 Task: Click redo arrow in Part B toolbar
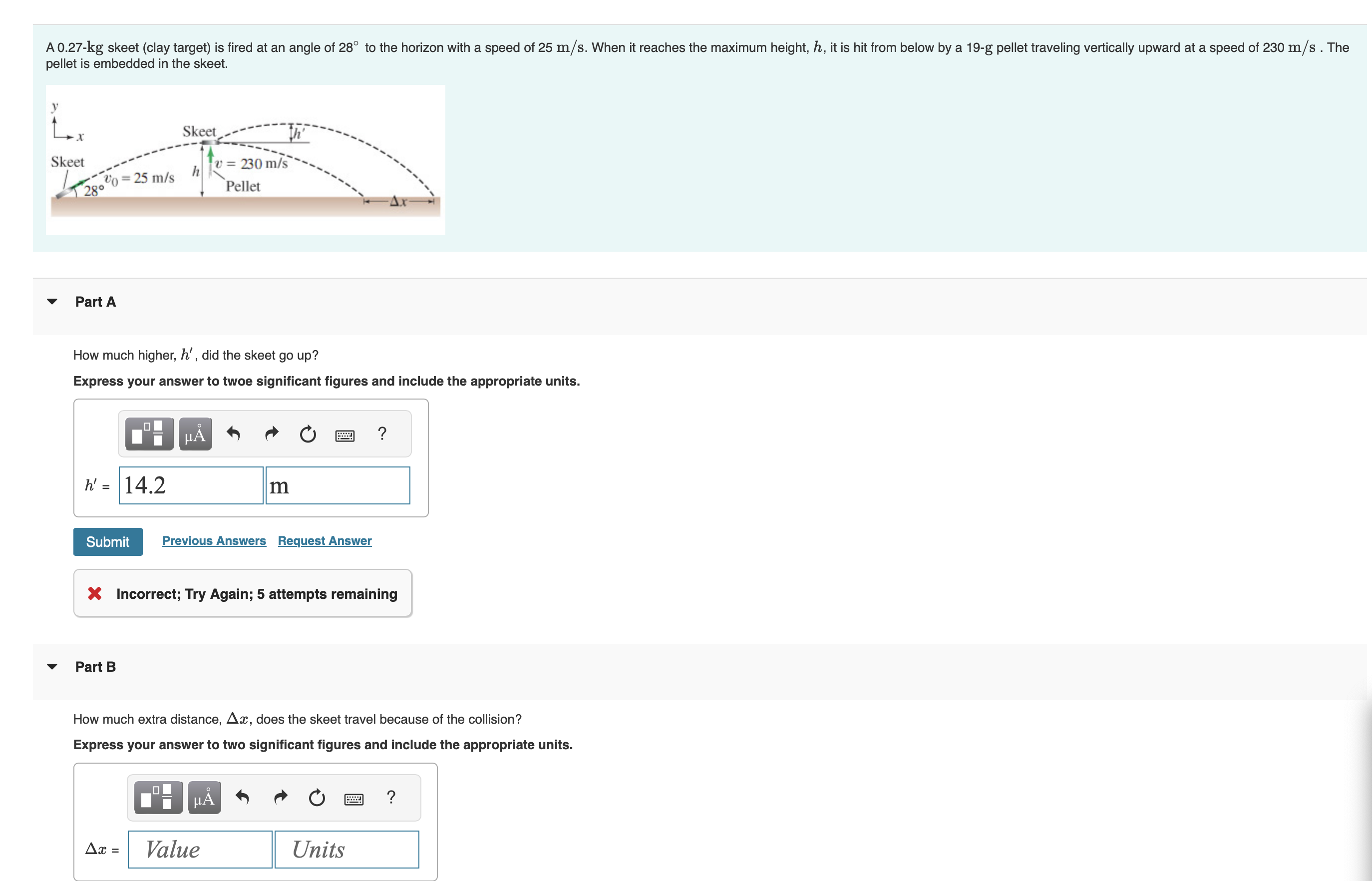pyautogui.click(x=280, y=798)
